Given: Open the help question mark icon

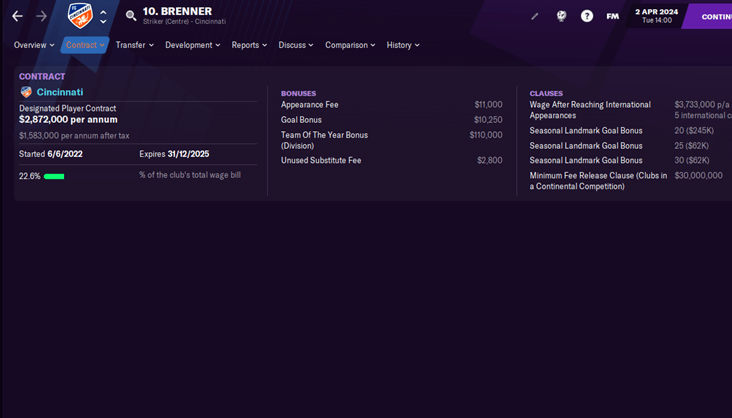Looking at the screenshot, I should [x=587, y=16].
